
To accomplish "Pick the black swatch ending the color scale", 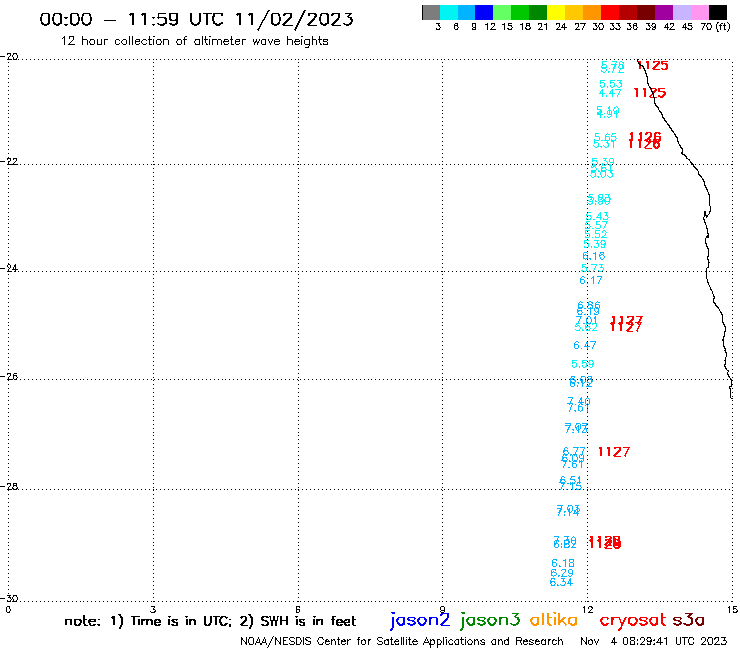I will pyautogui.click(x=718, y=12).
